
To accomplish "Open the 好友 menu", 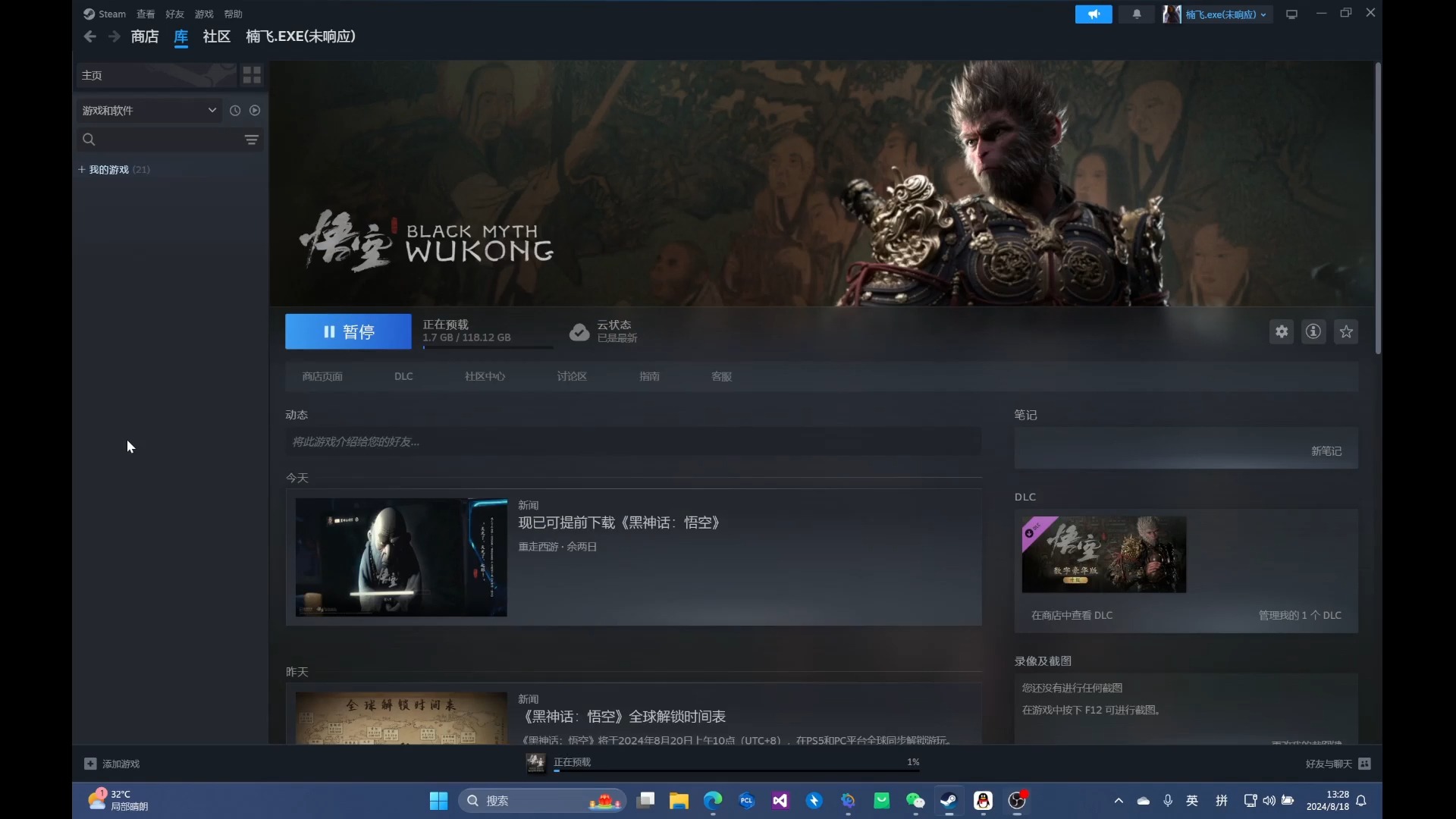I will 174,14.
